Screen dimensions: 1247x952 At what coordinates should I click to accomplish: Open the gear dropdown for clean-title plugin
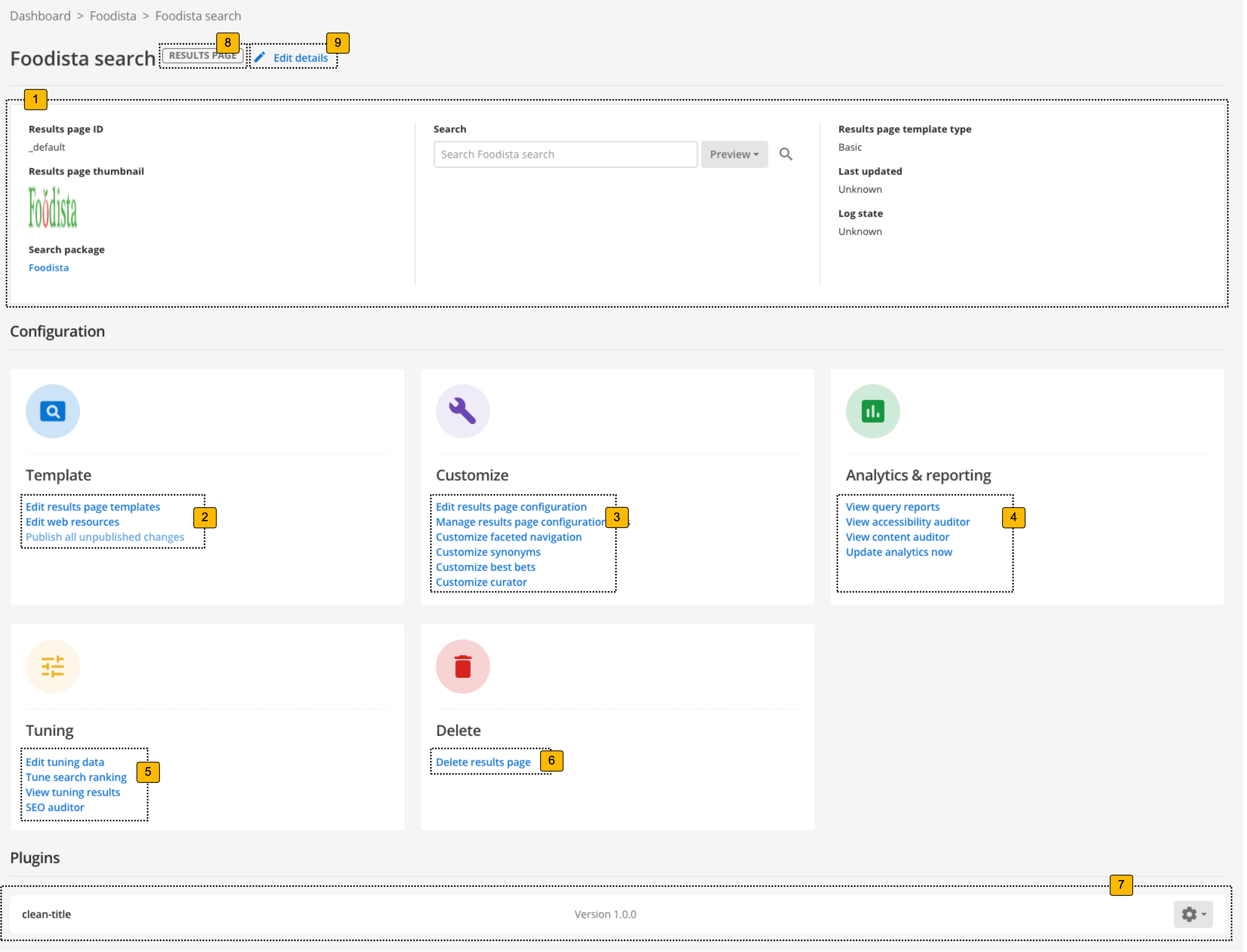pyautogui.click(x=1193, y=914)
